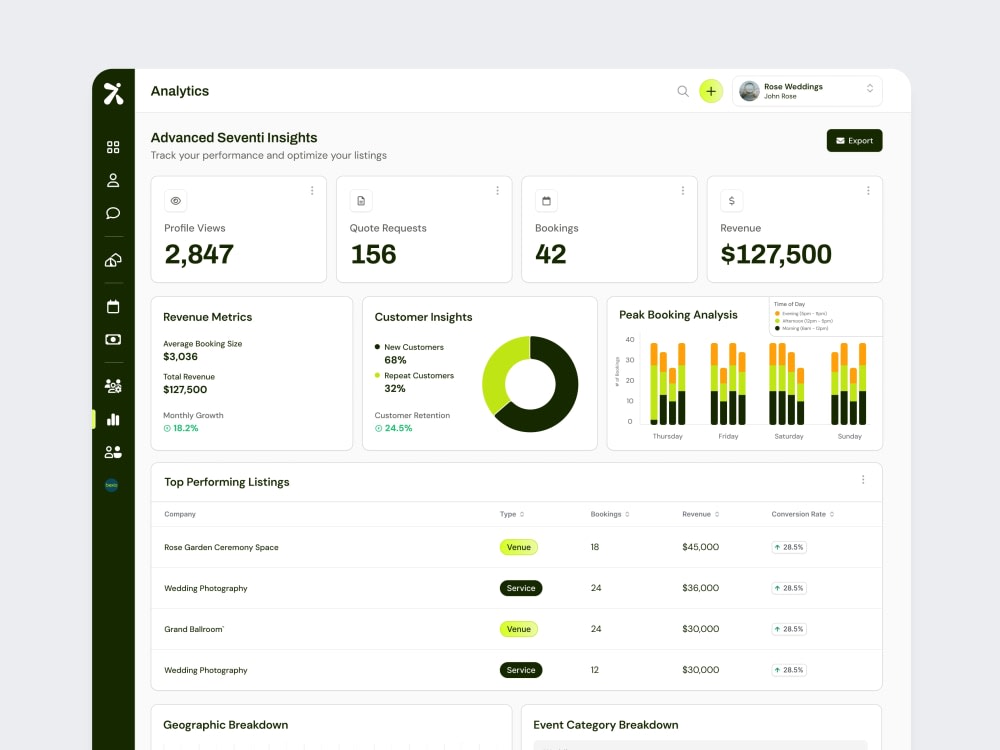Open the Top Performing Listings options menu

[863, 480]
